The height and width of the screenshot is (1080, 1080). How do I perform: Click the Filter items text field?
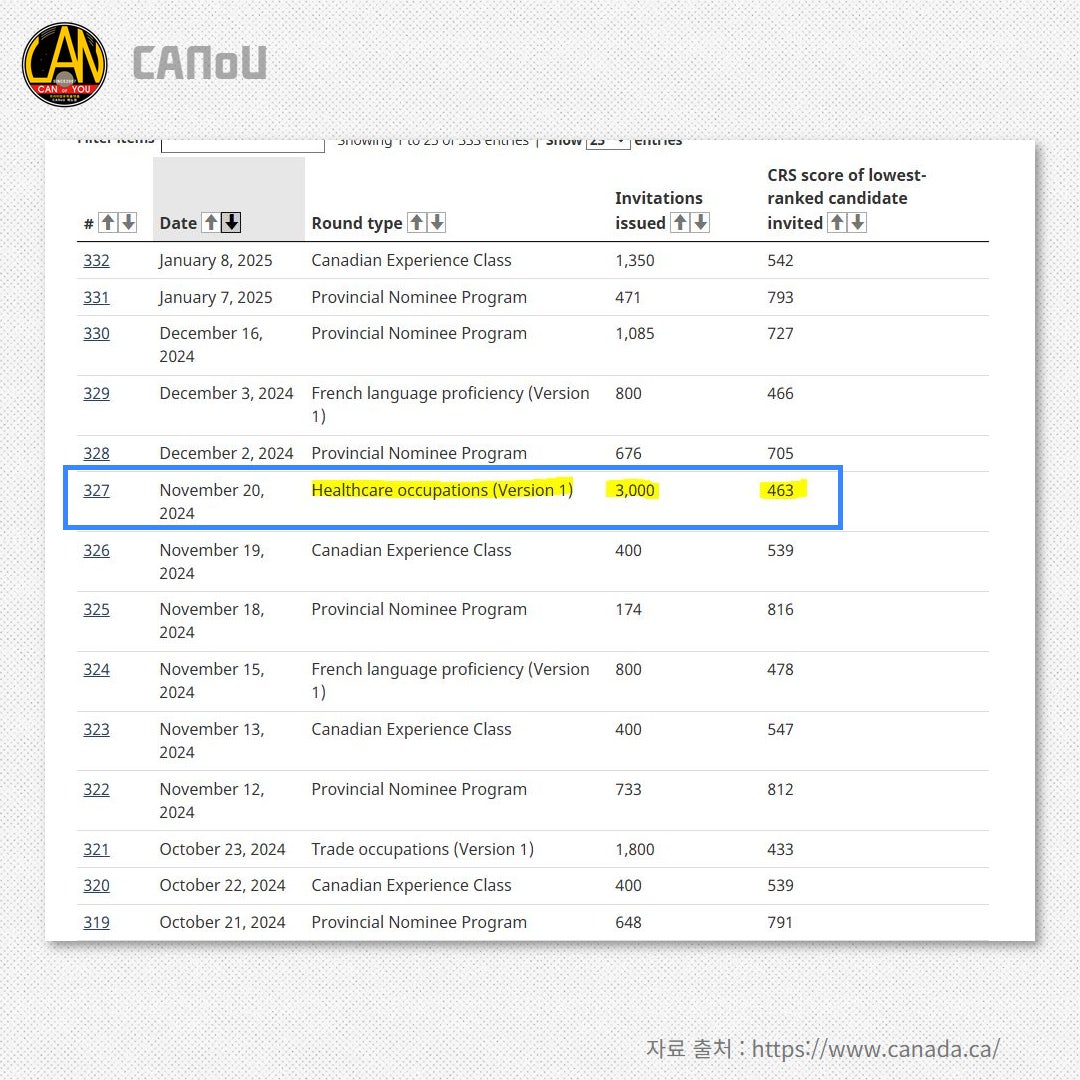pos(243,144)
